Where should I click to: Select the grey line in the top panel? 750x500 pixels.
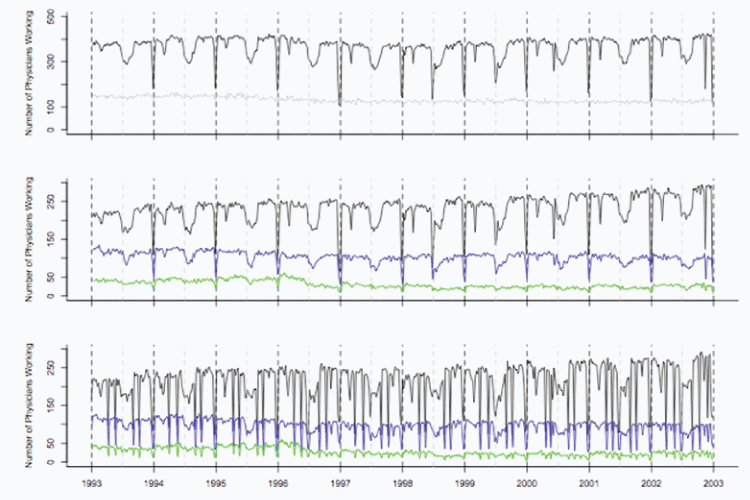(250, 97)
